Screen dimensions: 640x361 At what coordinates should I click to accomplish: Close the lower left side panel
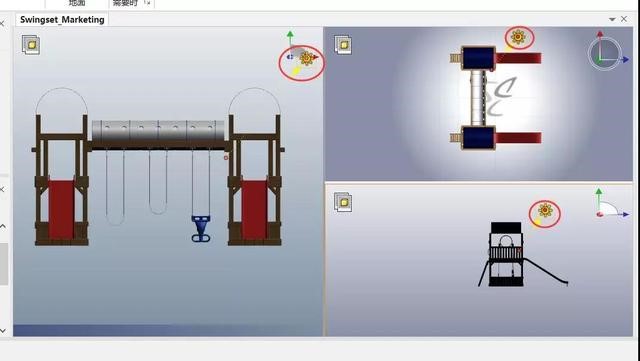tap(2, 189)
